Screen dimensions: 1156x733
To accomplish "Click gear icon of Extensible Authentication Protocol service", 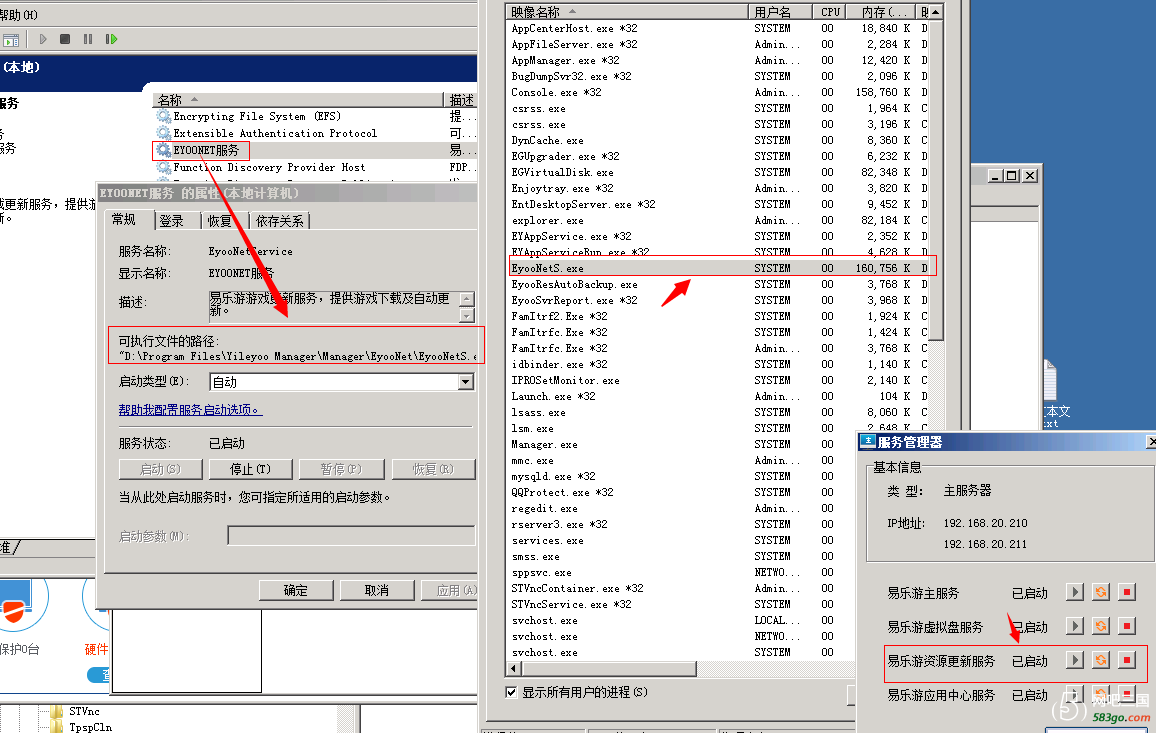I will [164, 133].
